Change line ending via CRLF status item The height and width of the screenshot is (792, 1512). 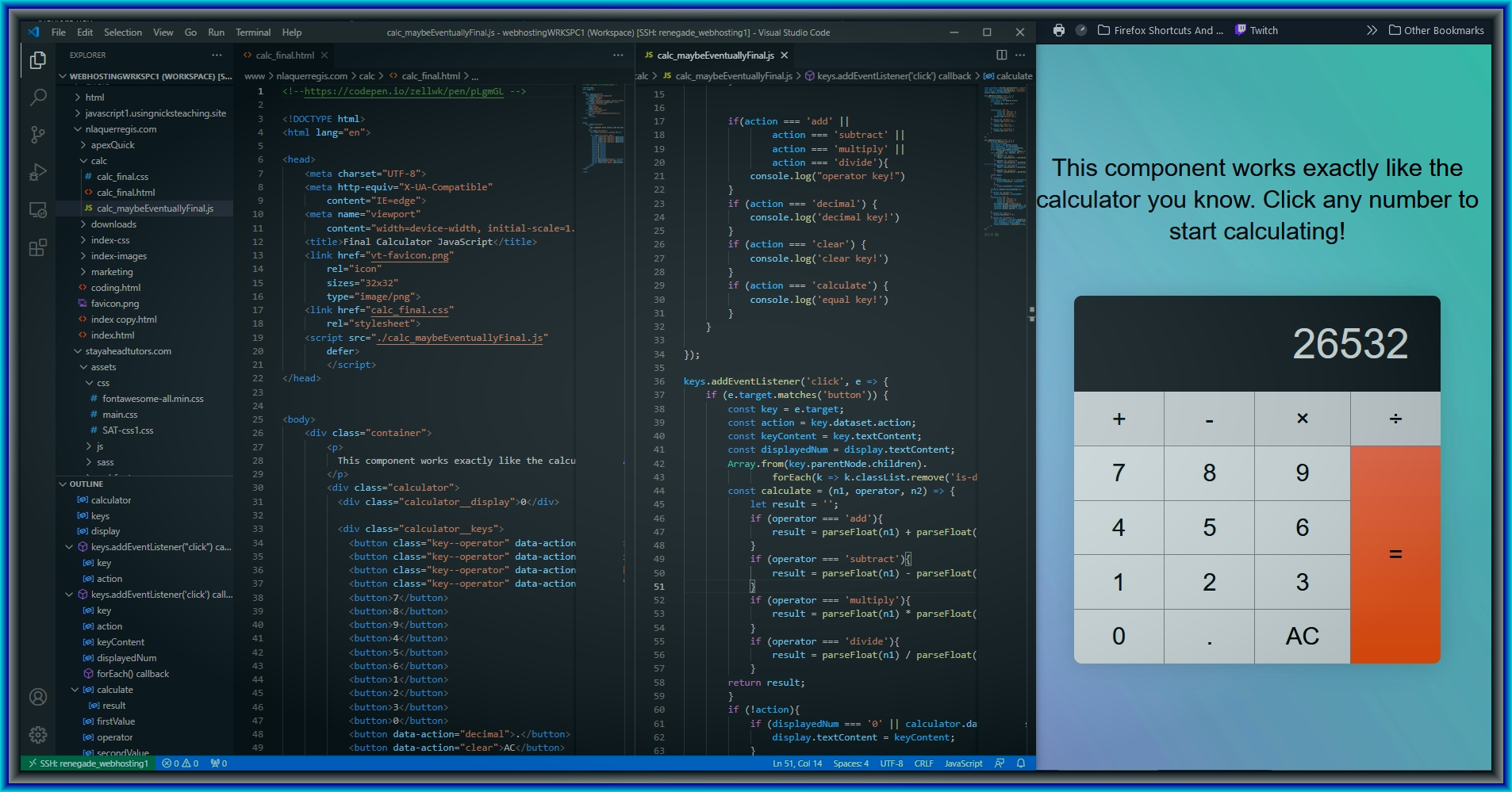pyautogui.click(x=923, y=763)
